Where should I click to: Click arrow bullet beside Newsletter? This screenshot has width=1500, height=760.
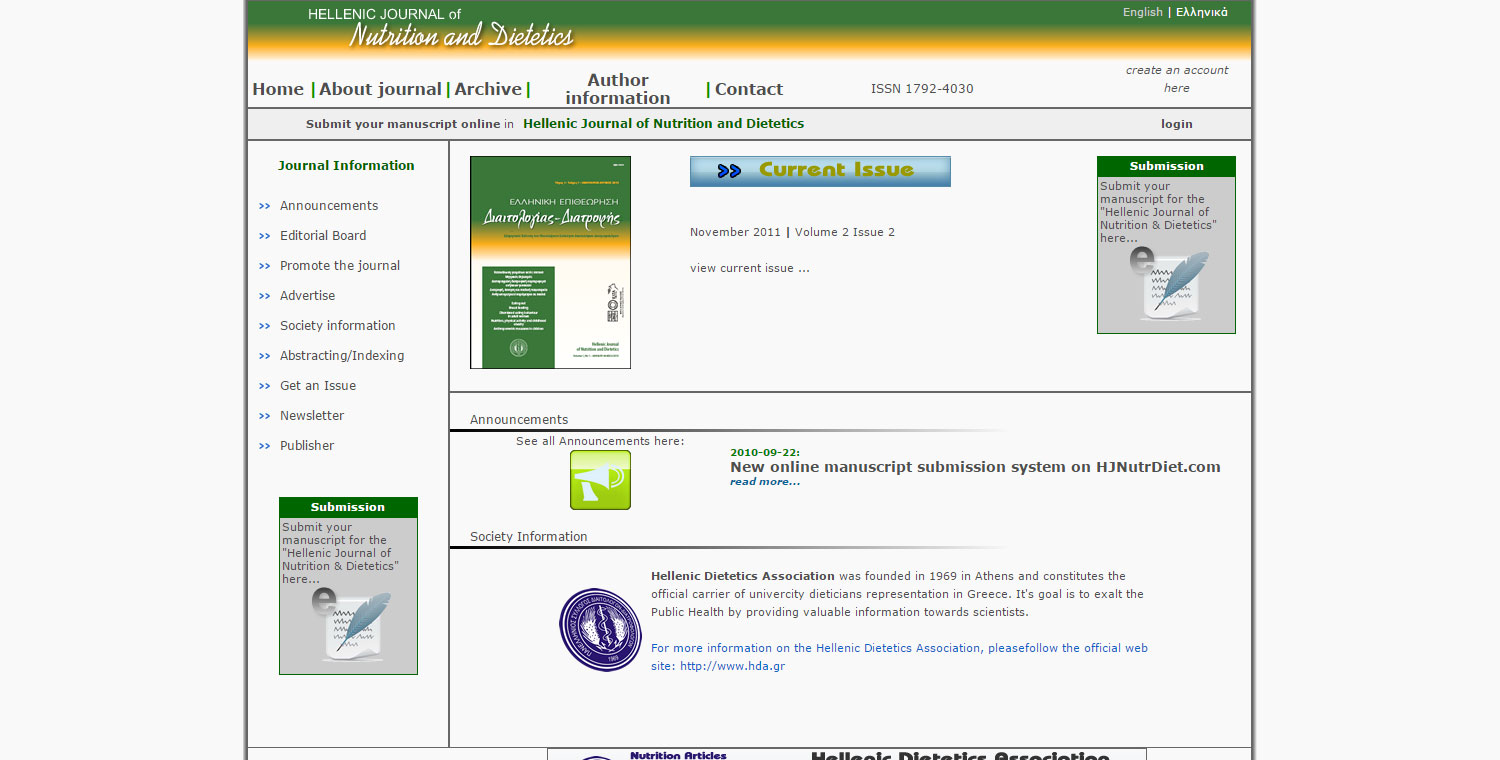click(x=265, y=416)
